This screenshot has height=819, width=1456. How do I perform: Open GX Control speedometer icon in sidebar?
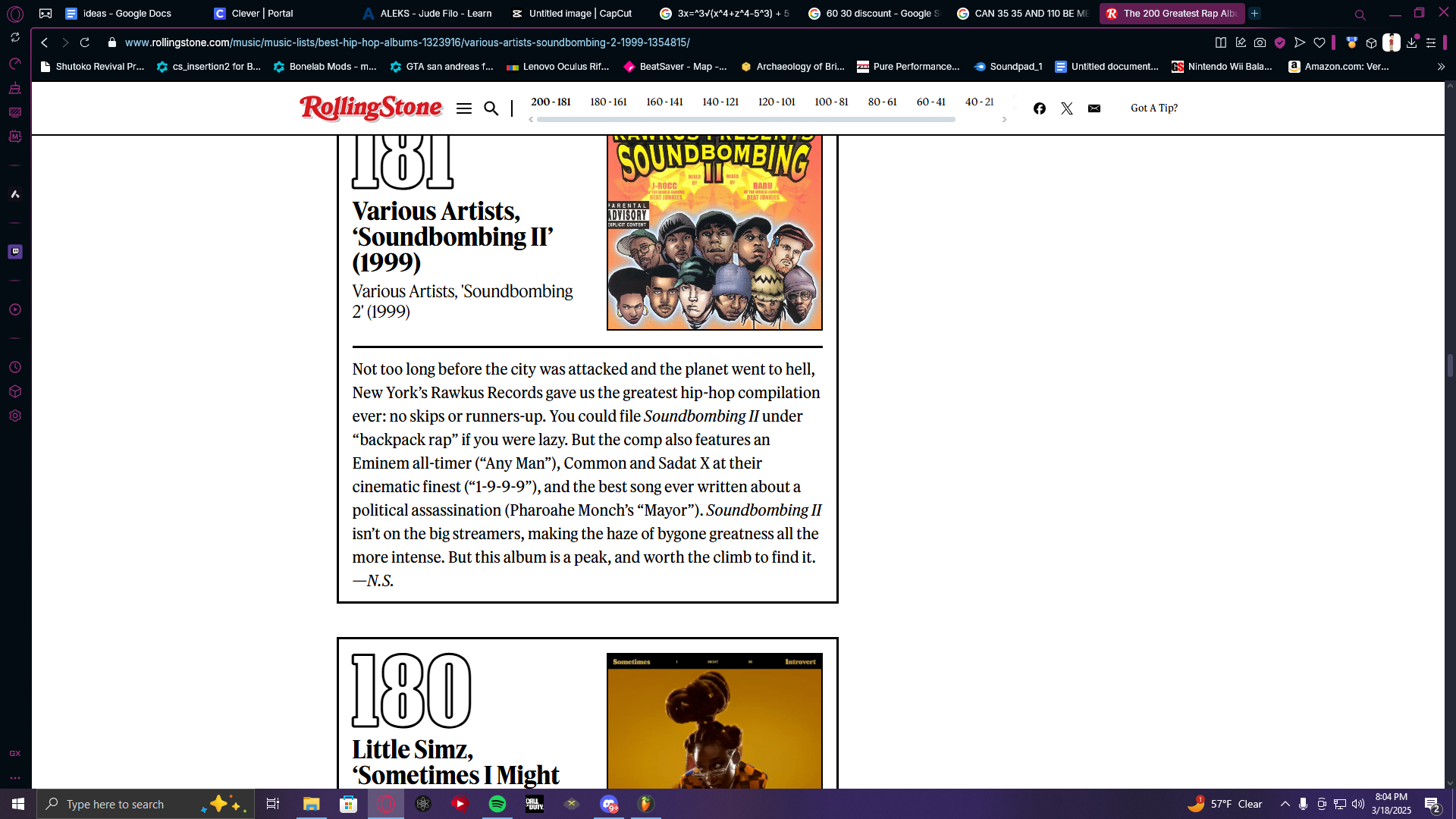point(15,64)
